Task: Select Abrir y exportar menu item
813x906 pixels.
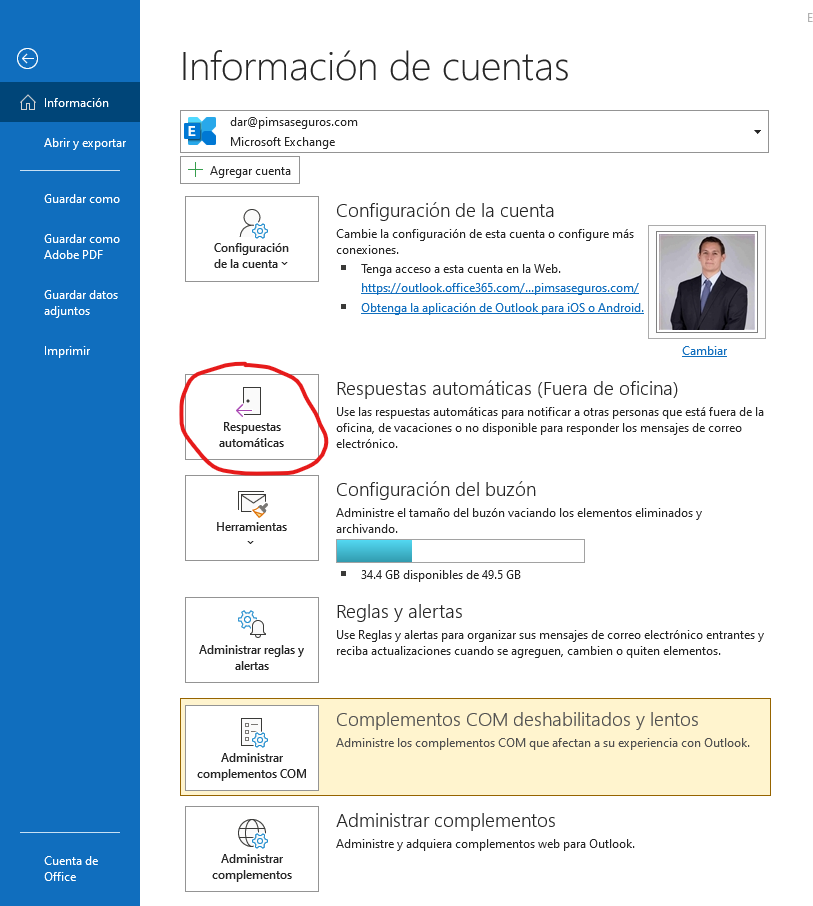Action: coord(84,143)
